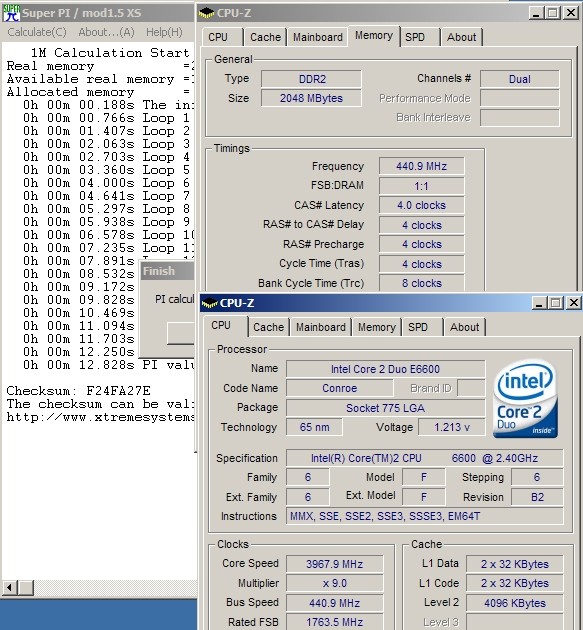Minimize the upper CPU-Z window
583x630 pixels.
(x=535, y=13)
